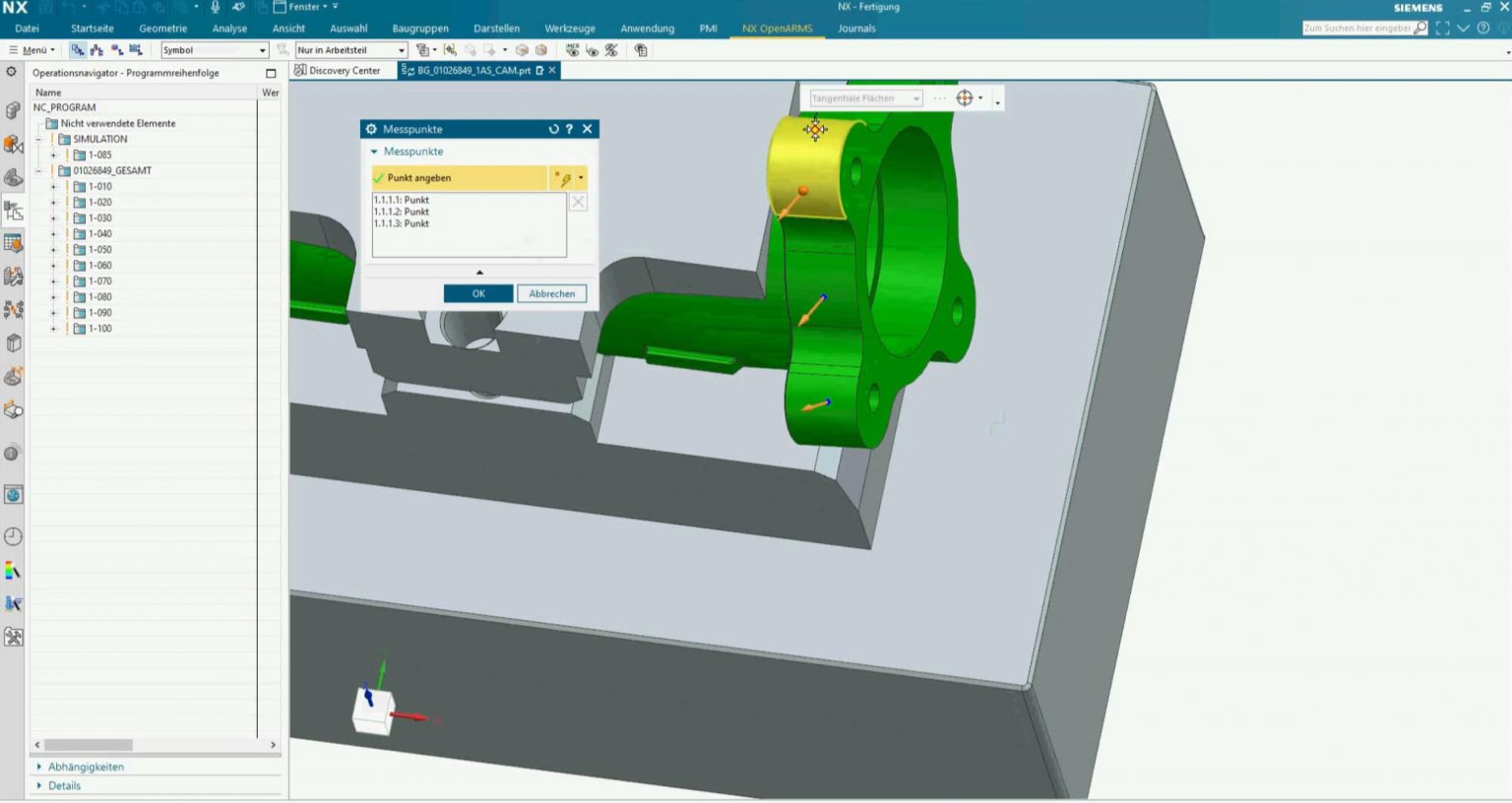The image size is (1512, 803).
Task: Select the highlighted operations icon in the sidebar
Action: 13,211
